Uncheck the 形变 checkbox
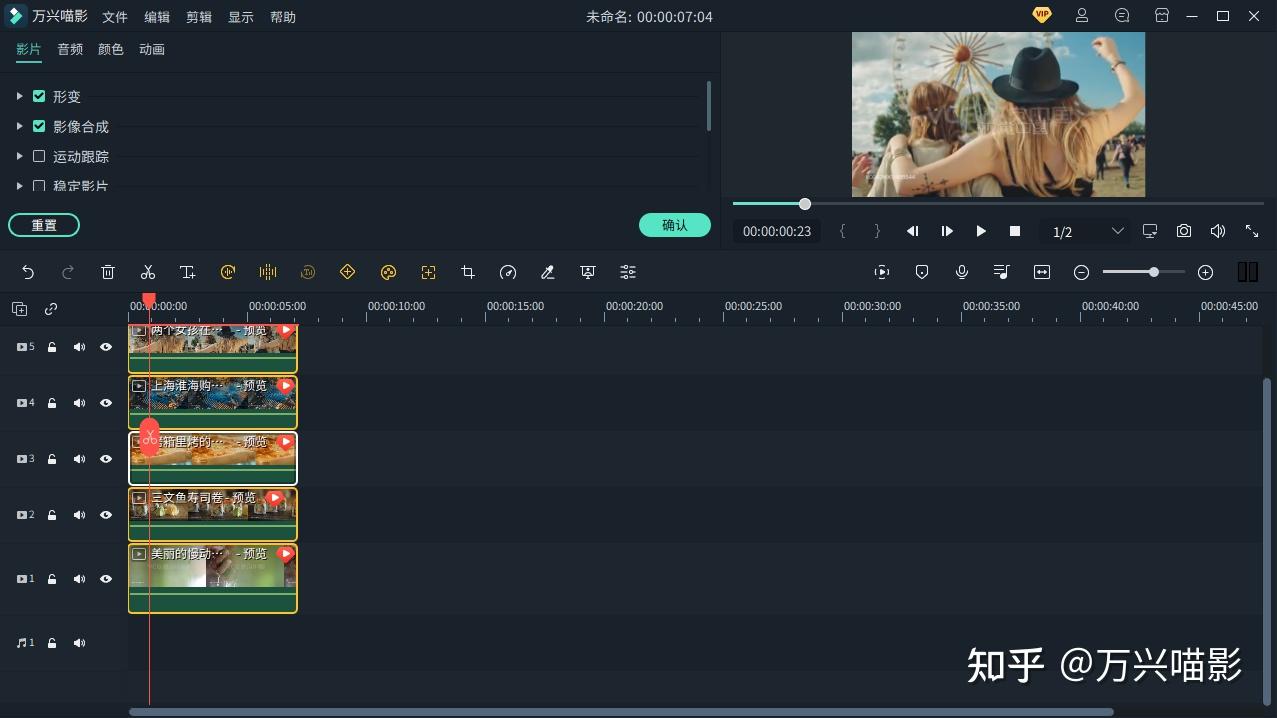Image resolution: width=1277 pixels, height=718 pixels. point(38,96)
